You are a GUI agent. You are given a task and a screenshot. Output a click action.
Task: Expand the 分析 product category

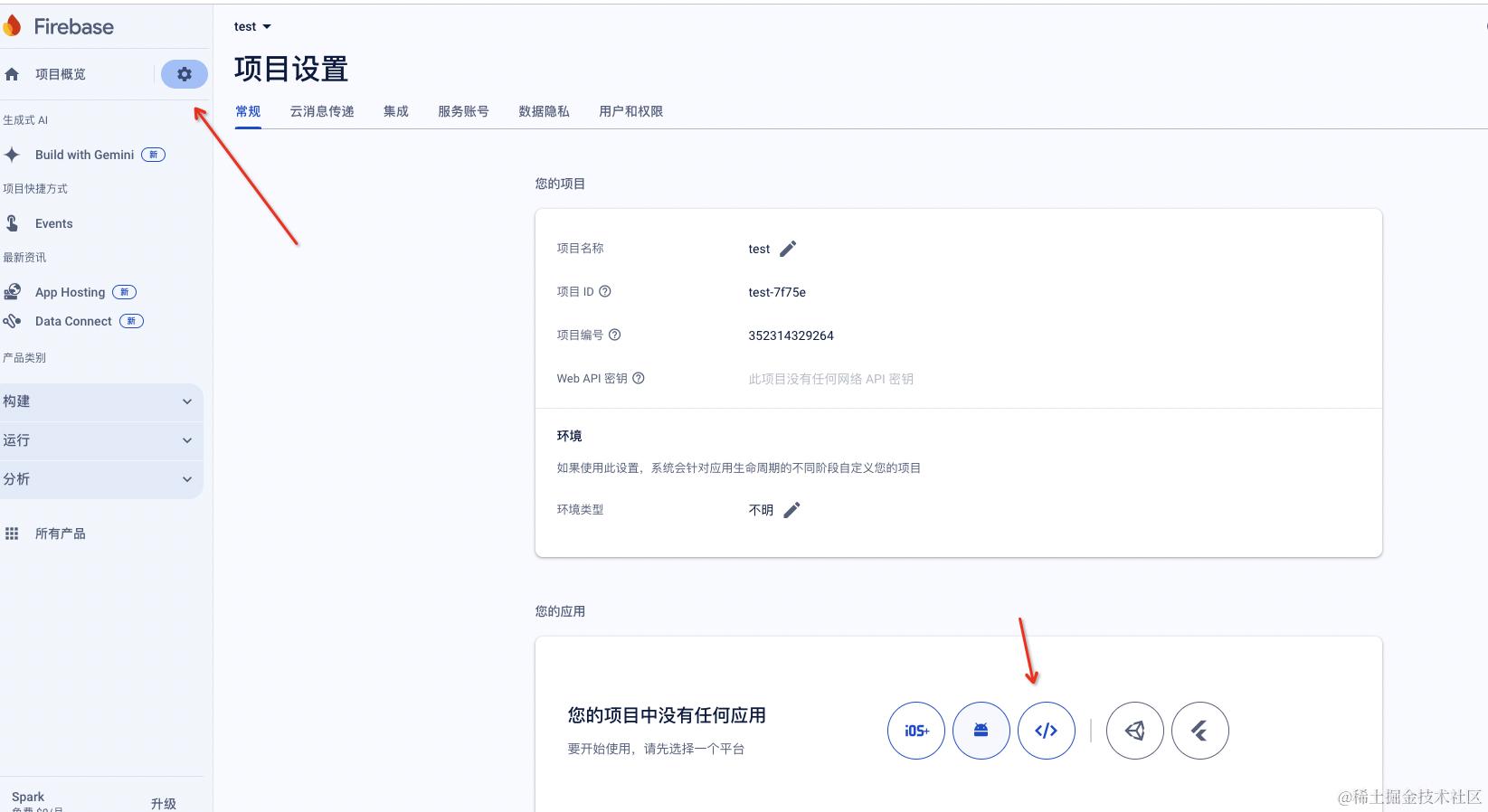click(x=101, y=479)
